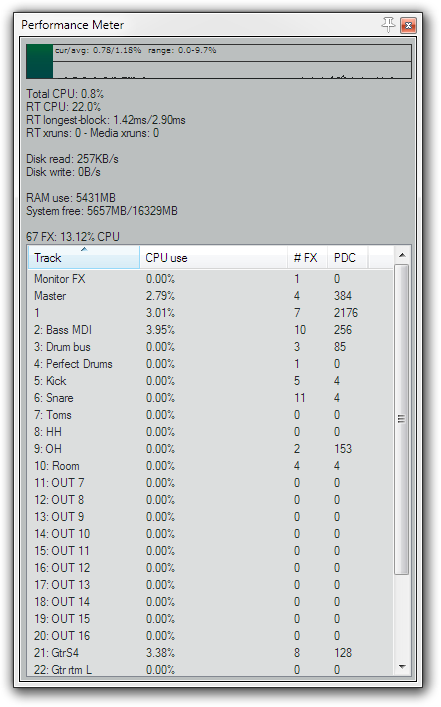Select the 10: Room track row
This screenshot has width=441, height=707.
[x=211, y=466]
